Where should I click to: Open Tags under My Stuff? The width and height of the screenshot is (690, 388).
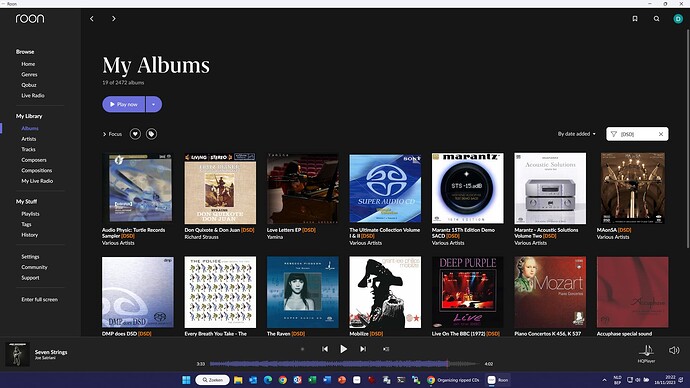pos(26,224)
